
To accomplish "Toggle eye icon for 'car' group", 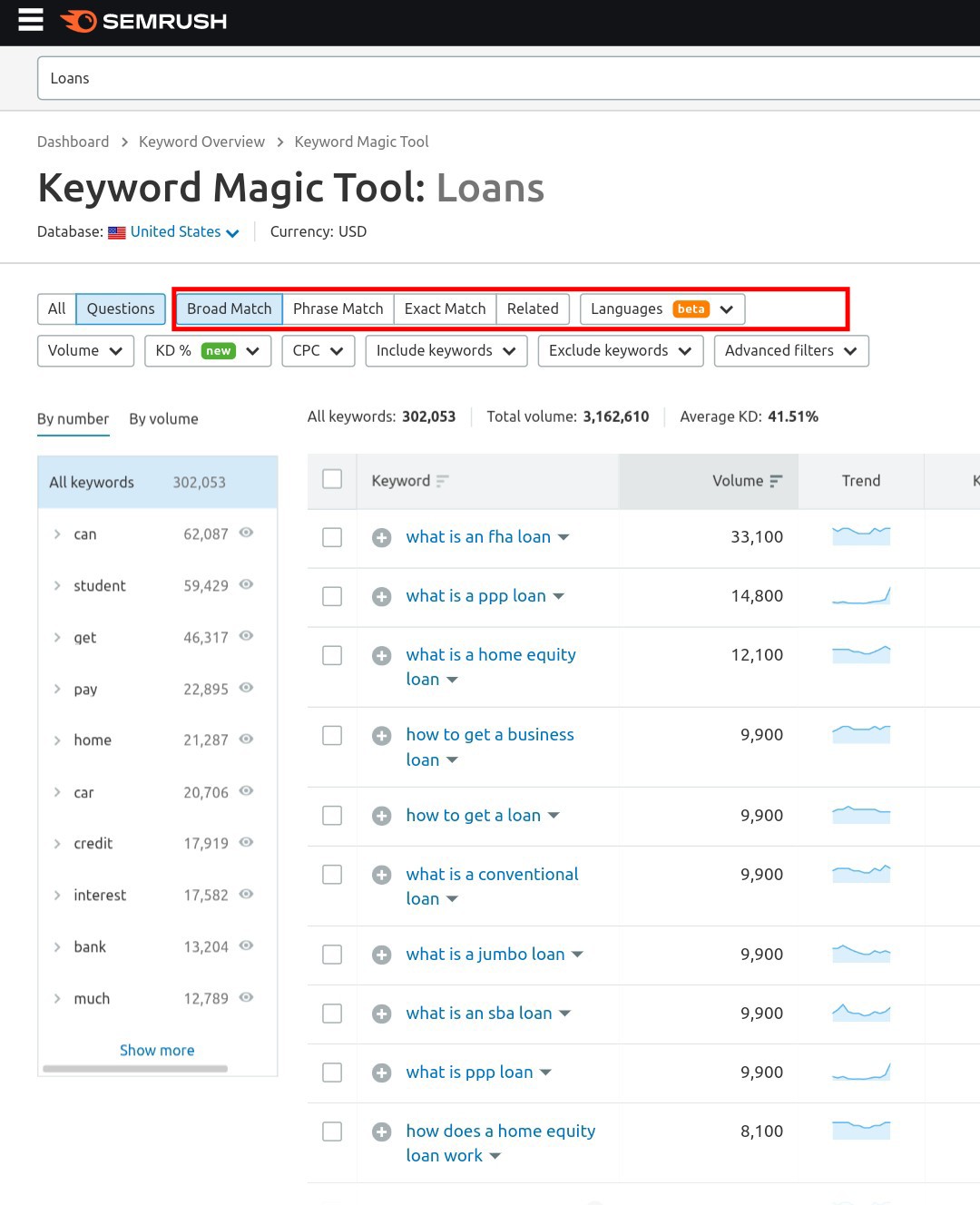I will coord(246,791).
